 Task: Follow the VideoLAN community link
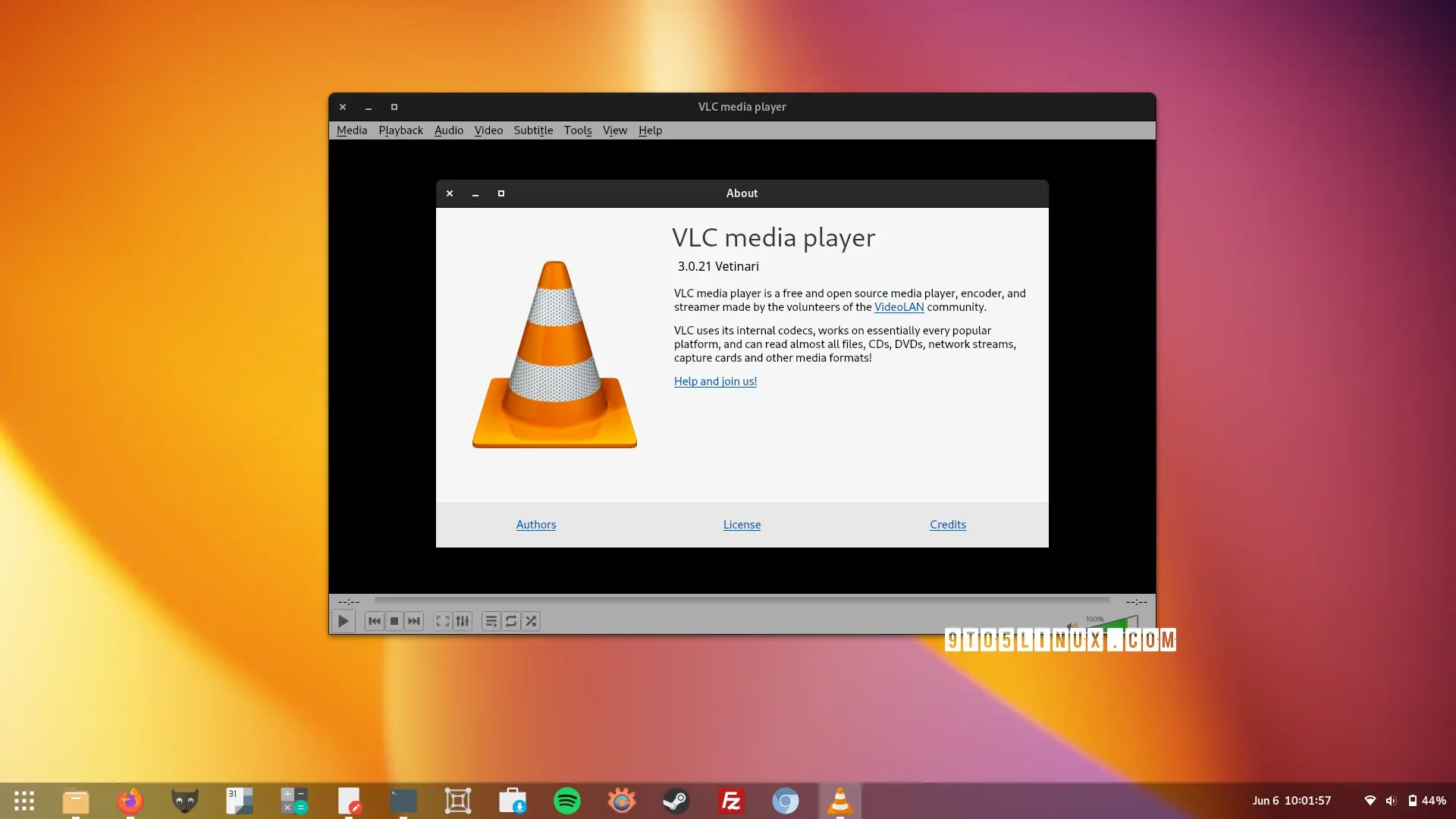(x=899, y=307)
